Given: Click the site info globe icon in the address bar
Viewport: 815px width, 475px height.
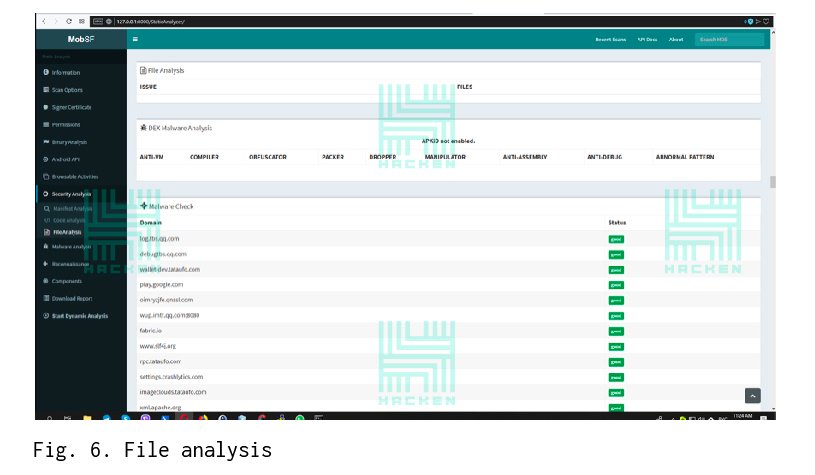Looking at the screenshot, I should coord(109,21).
